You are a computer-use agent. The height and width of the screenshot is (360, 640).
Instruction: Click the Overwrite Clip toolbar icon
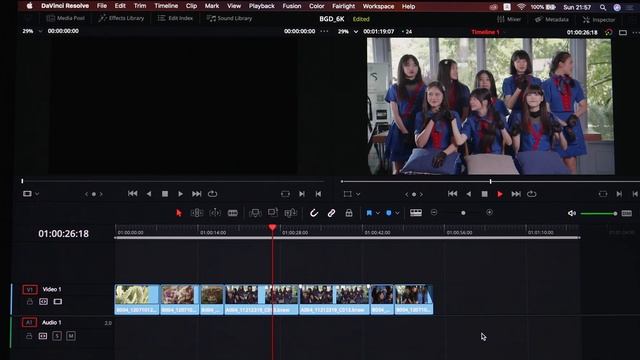pyautogui.click(x=273, y=212)
